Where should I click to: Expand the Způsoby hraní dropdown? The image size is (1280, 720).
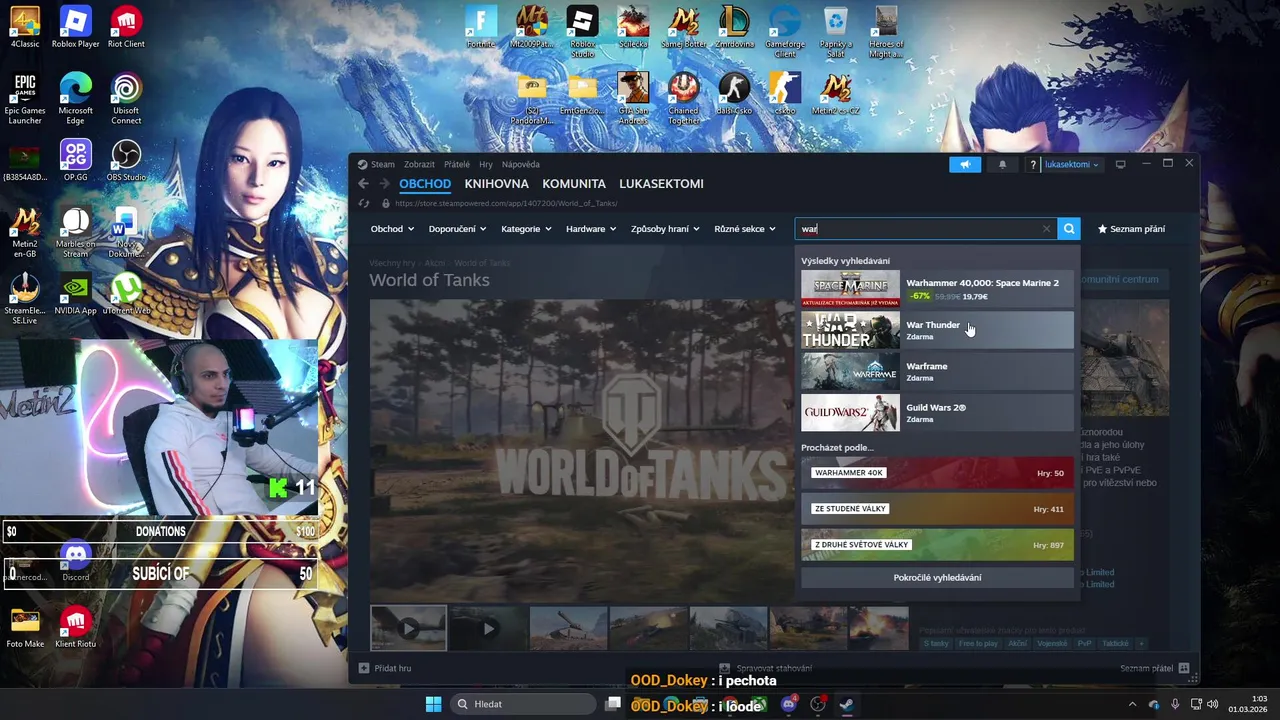(x=665, y=229)
